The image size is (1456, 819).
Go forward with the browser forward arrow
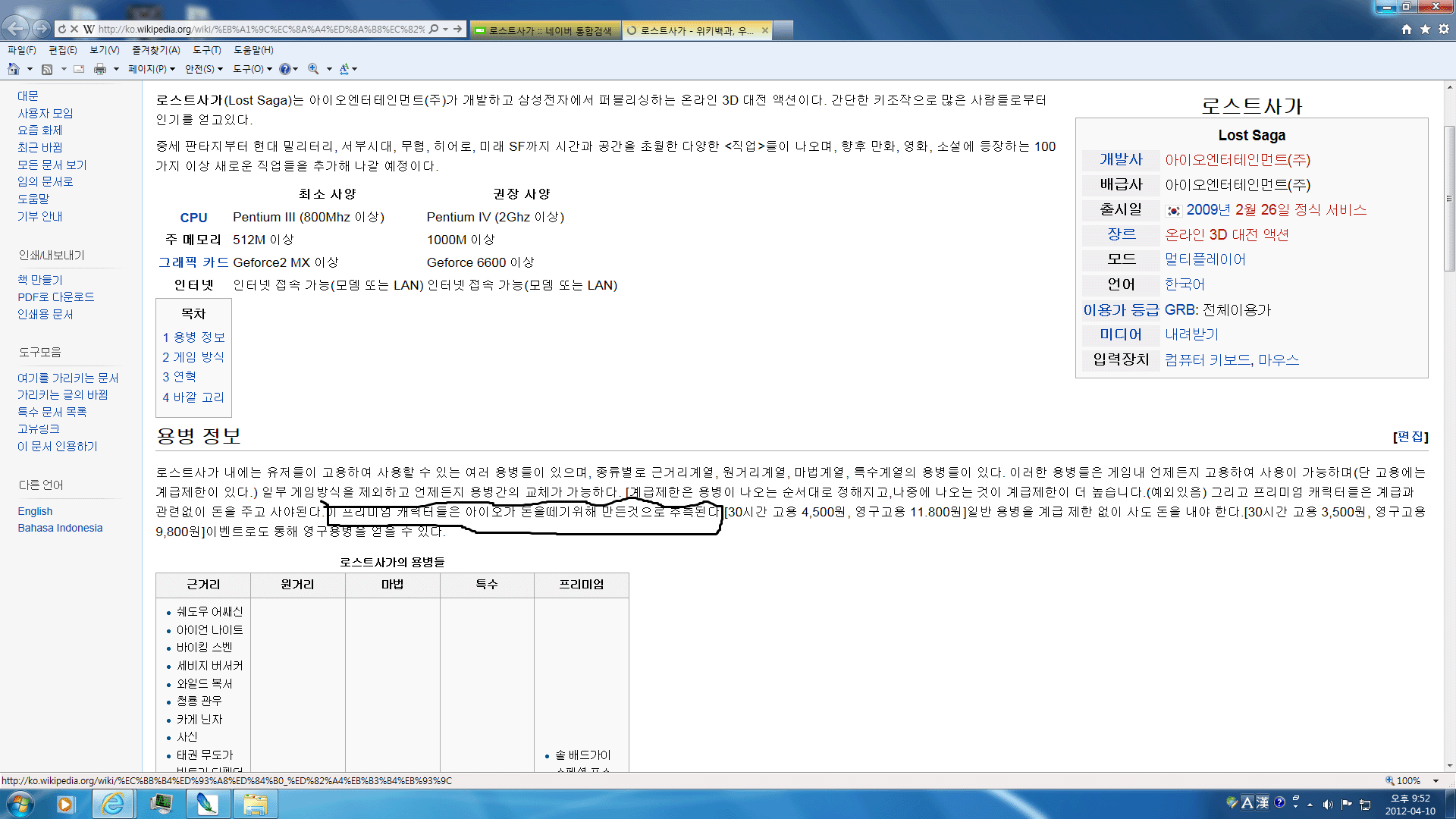[x=41, y=29]
